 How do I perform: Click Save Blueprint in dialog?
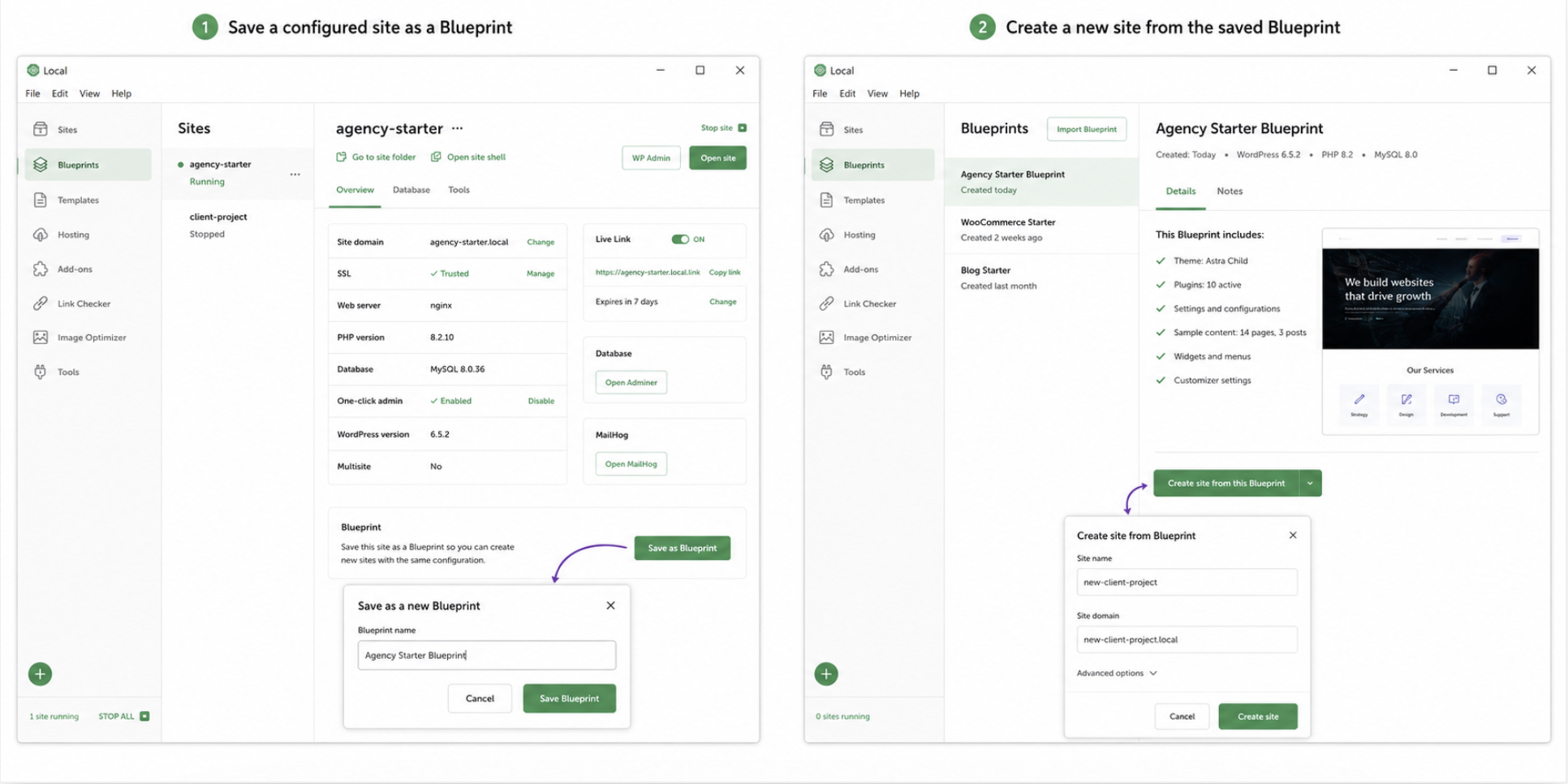click(569, 698)
